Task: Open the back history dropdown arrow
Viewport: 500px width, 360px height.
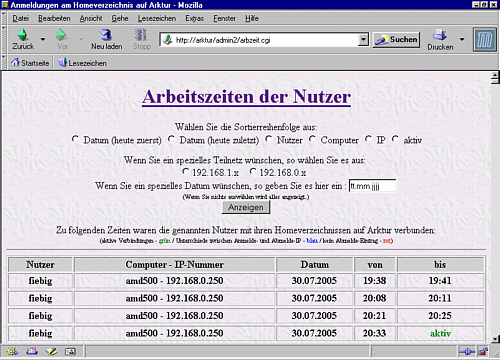Action: coord(43,39)
